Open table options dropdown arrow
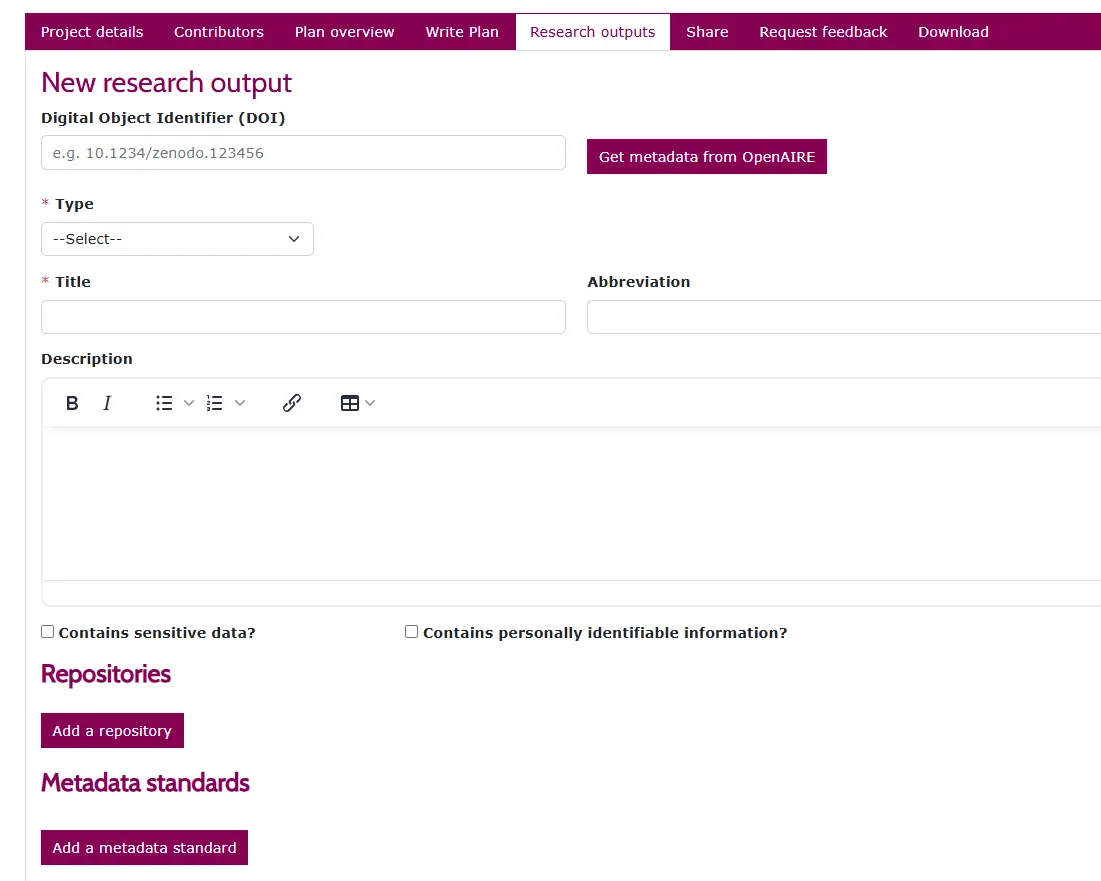 [371, 403]
